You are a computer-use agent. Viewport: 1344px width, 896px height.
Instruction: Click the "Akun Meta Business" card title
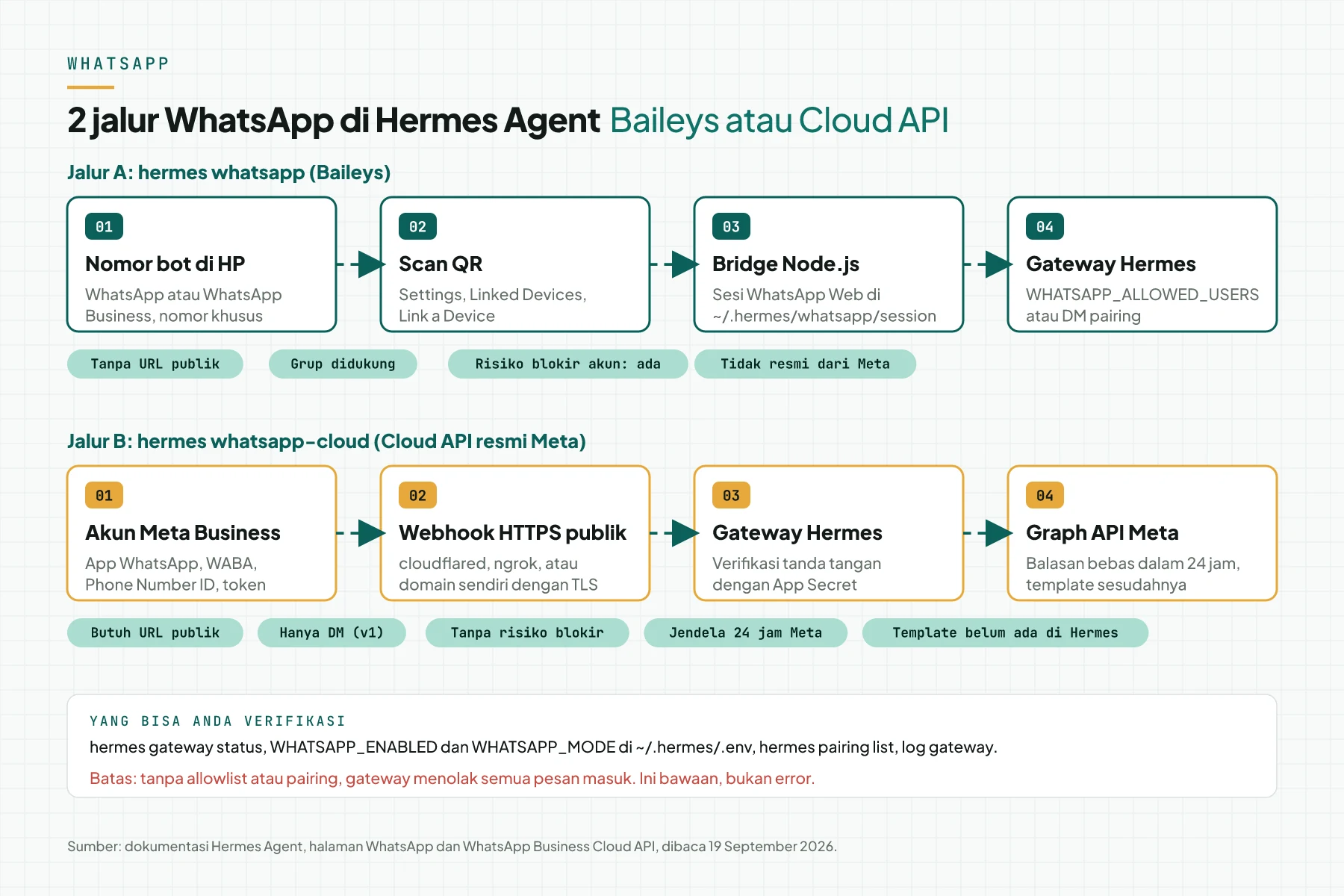tap(183, 532)
